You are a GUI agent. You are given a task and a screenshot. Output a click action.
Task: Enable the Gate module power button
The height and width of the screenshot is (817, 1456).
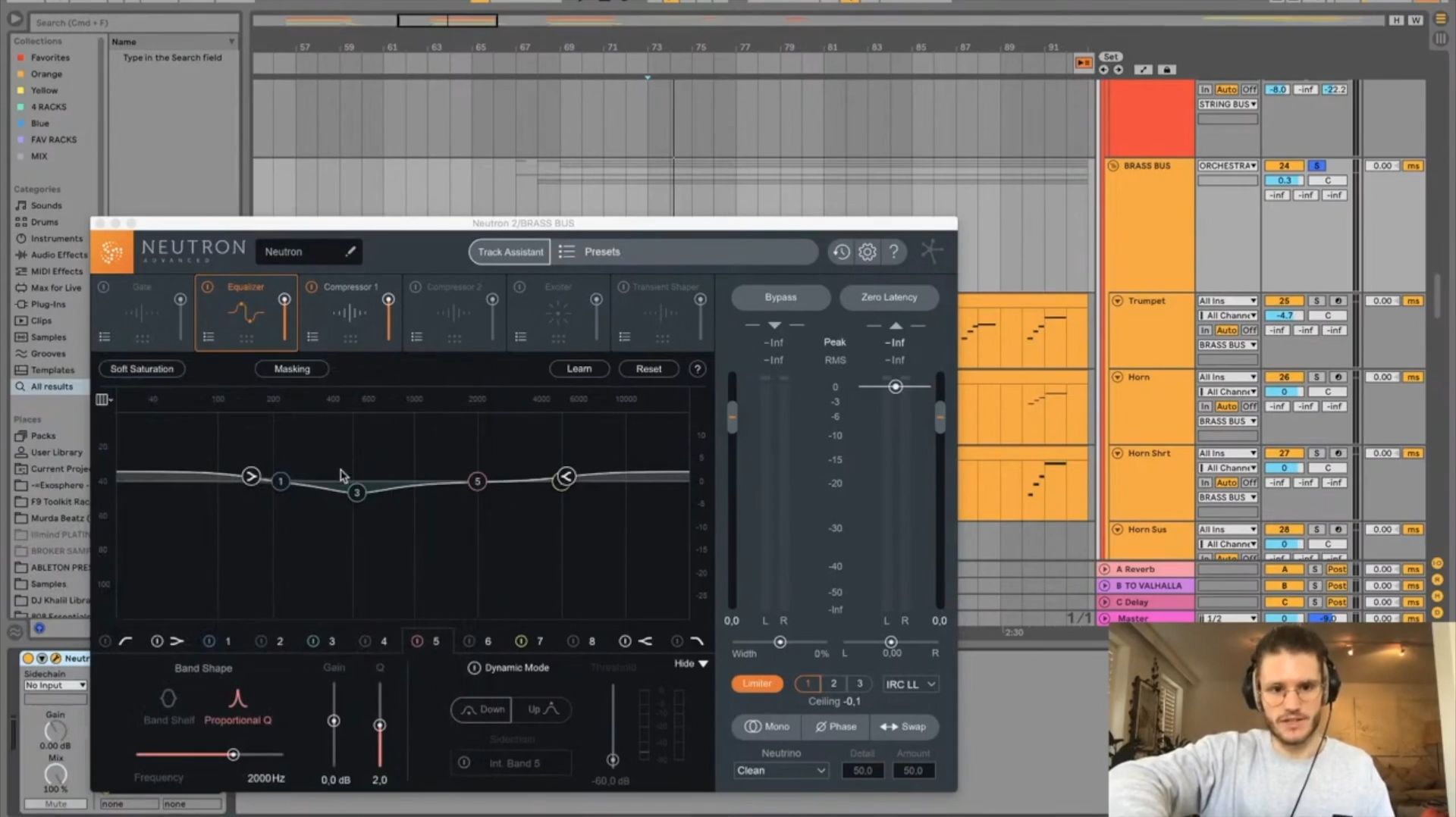point(103,287)
